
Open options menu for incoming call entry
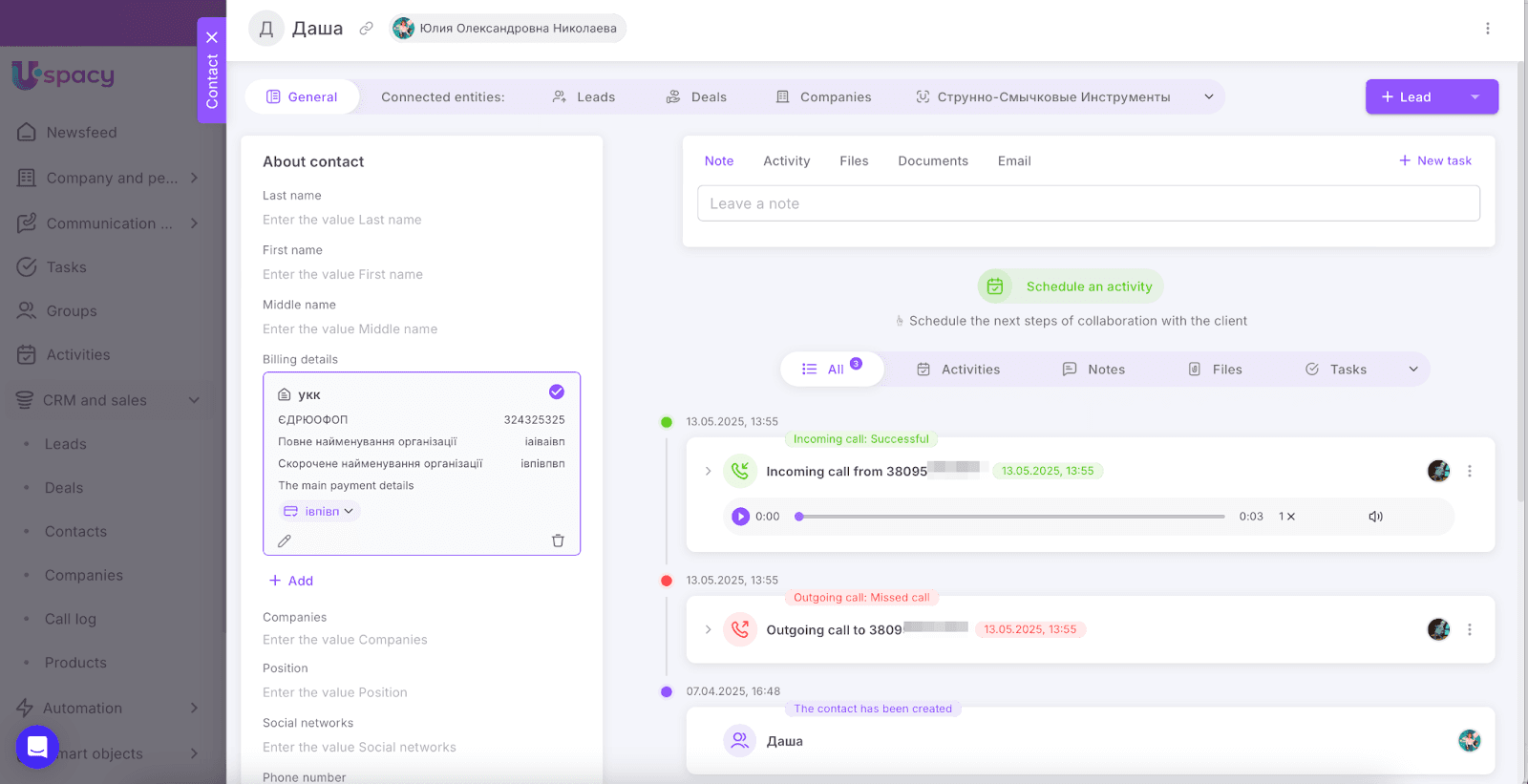1469,471
